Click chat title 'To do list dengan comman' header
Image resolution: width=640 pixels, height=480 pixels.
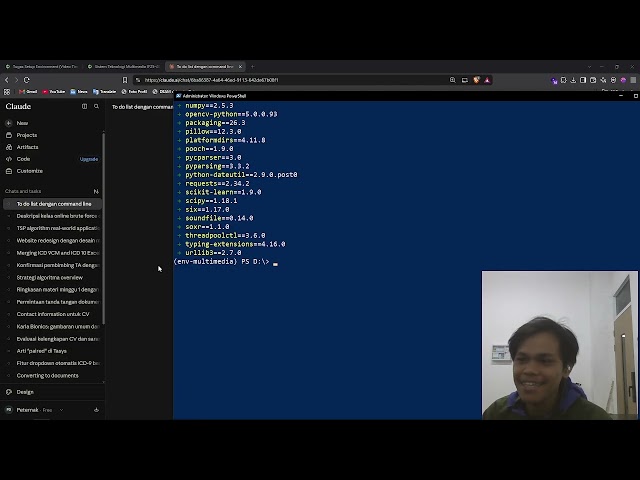(142, 107)
